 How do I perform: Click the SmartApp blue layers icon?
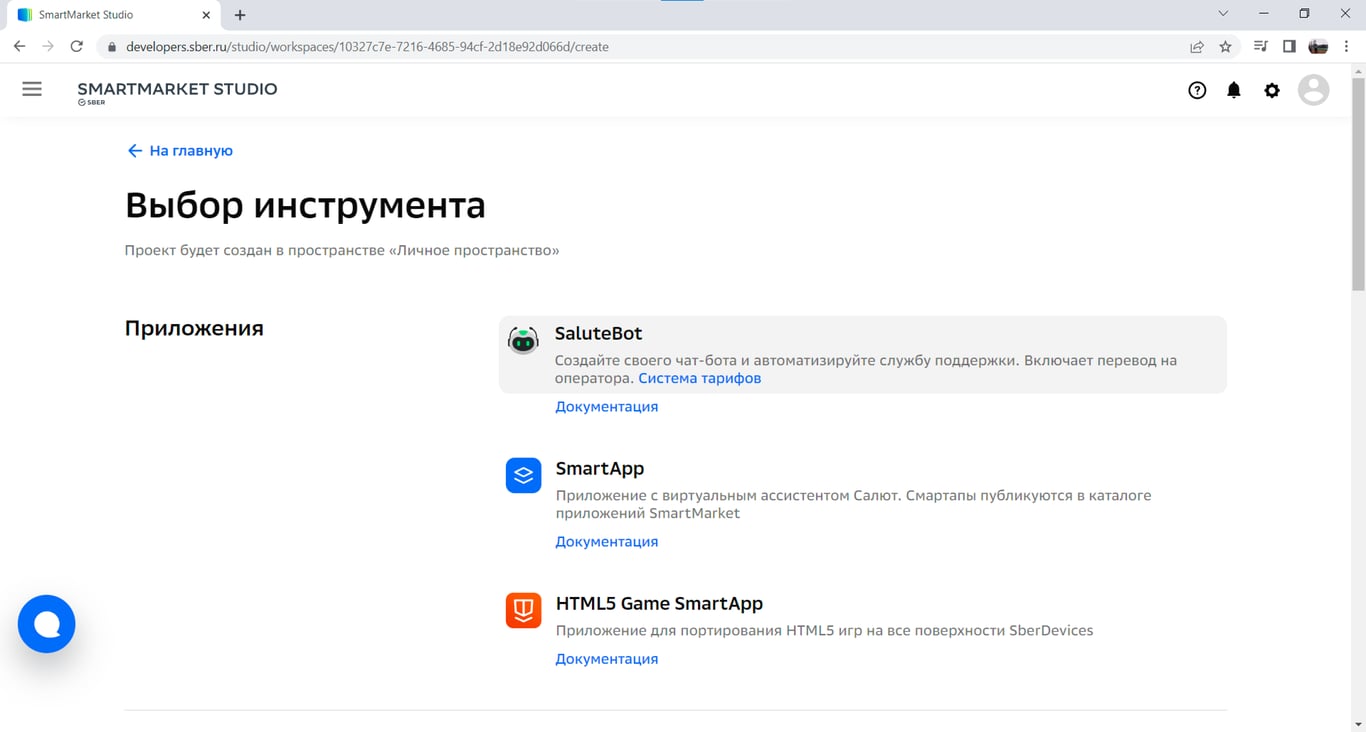(x=523, y=475)
